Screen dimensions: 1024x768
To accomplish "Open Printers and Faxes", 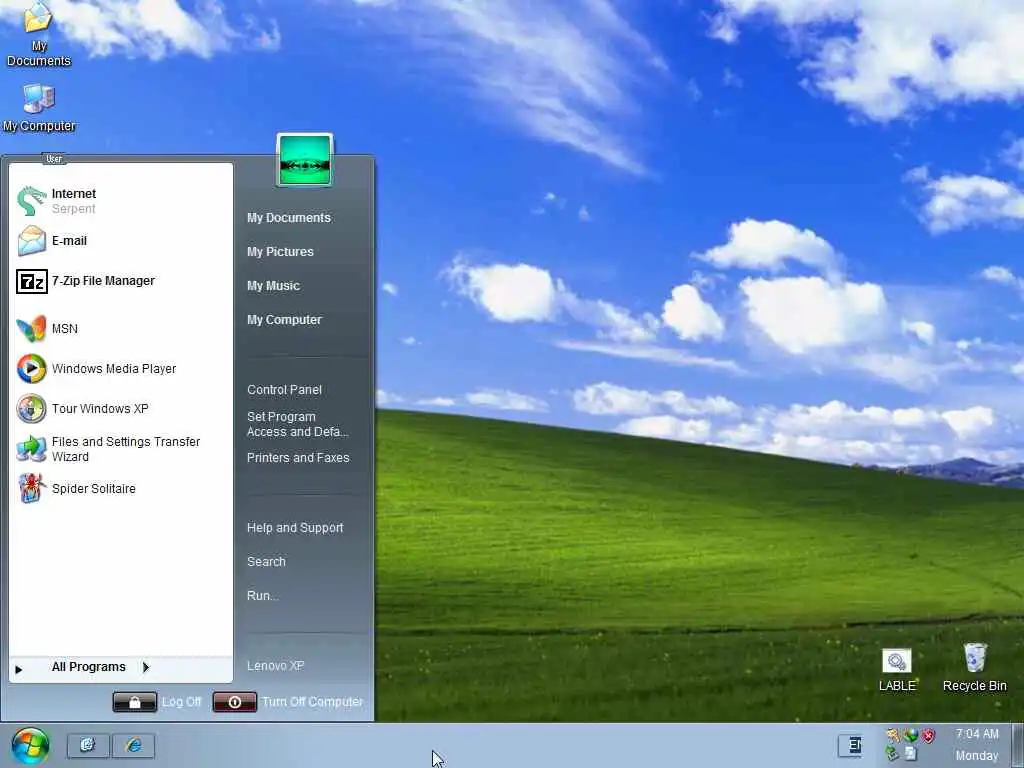I will tap(298, 458).
